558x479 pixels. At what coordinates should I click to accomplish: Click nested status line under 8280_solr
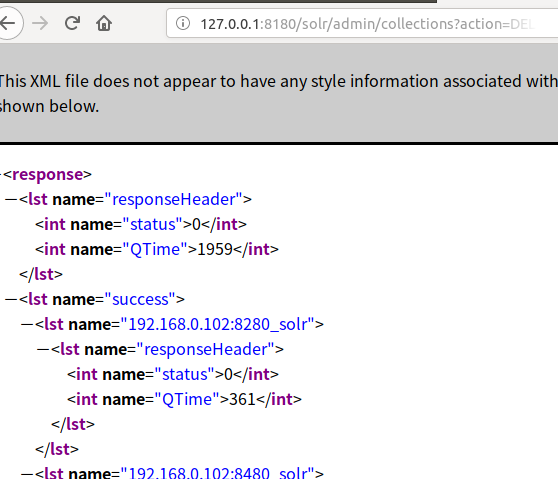[173, 374]
